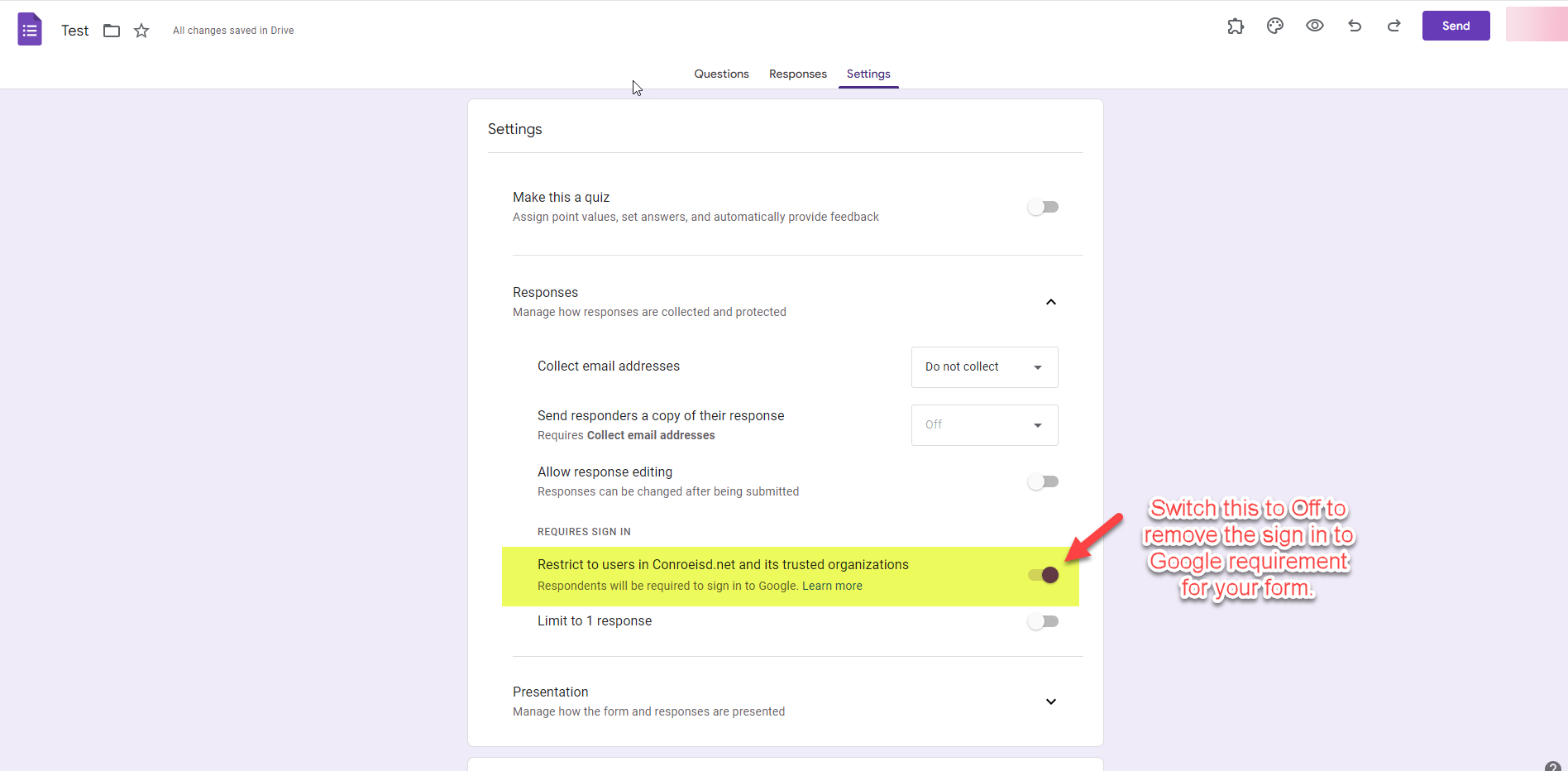Open the Learn more link

click(832, 586)
